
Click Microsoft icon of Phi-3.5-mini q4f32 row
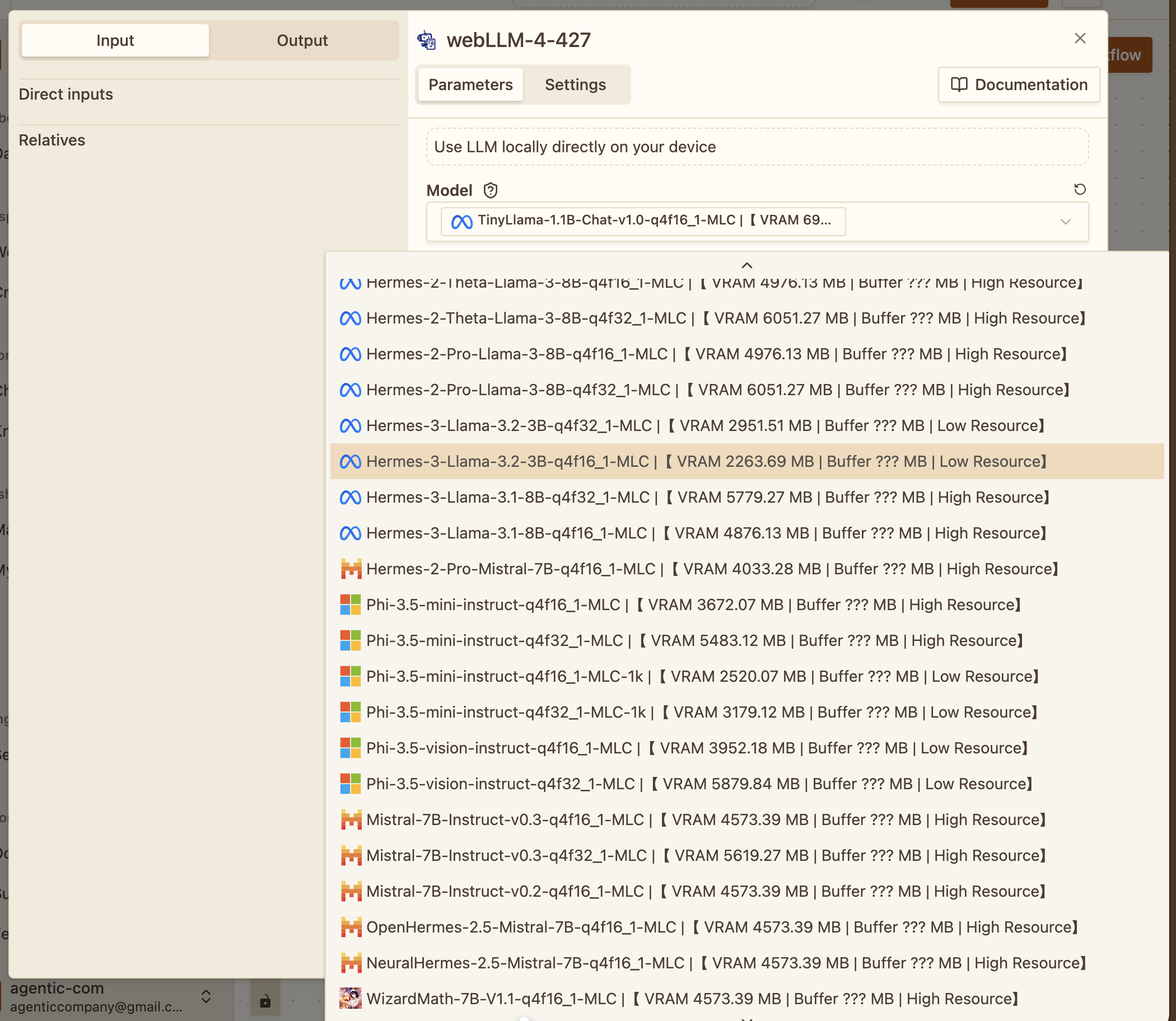351,640
